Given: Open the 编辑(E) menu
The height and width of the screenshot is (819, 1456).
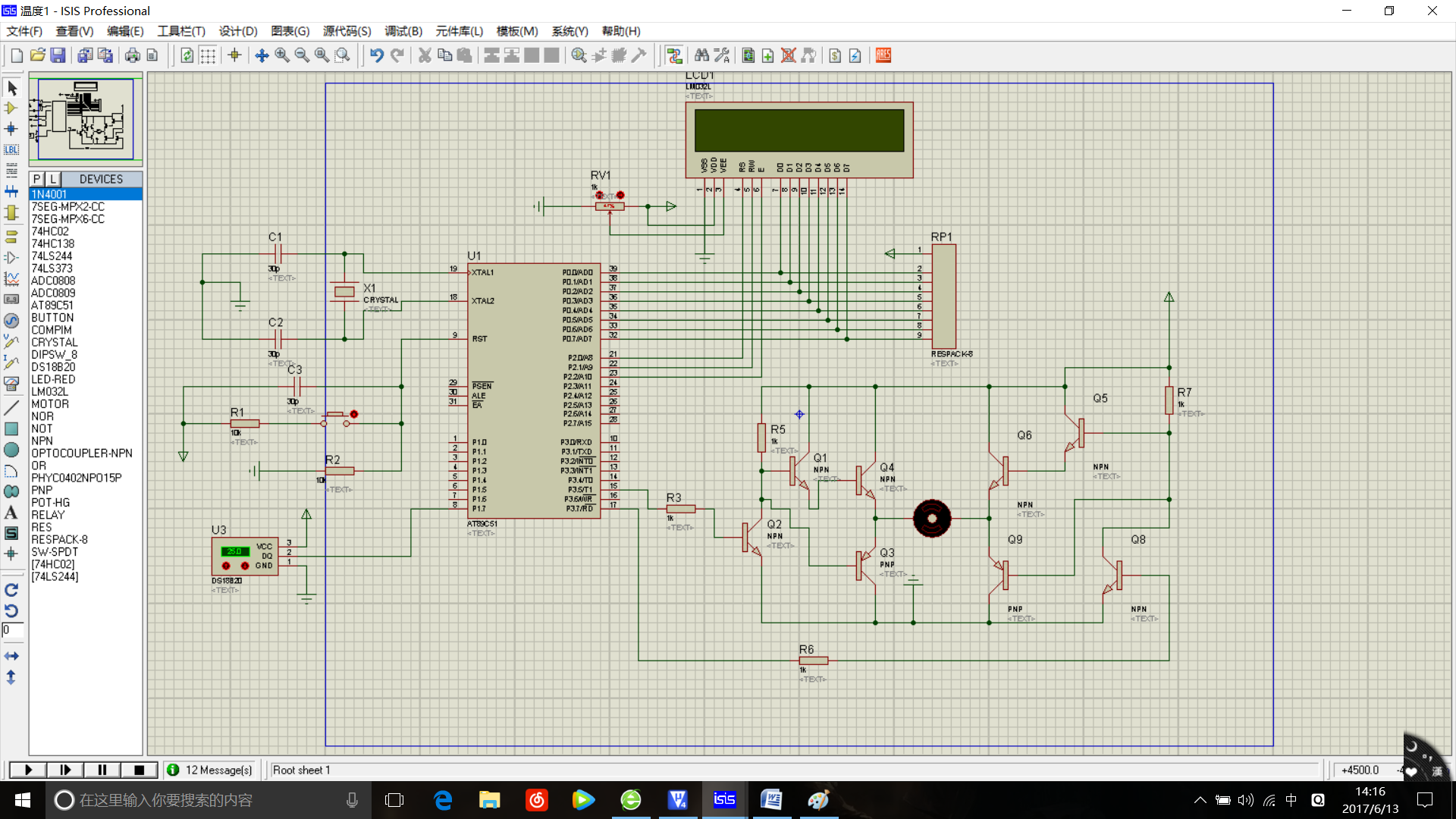Looking at the screenshot, I should coord(125,31).
